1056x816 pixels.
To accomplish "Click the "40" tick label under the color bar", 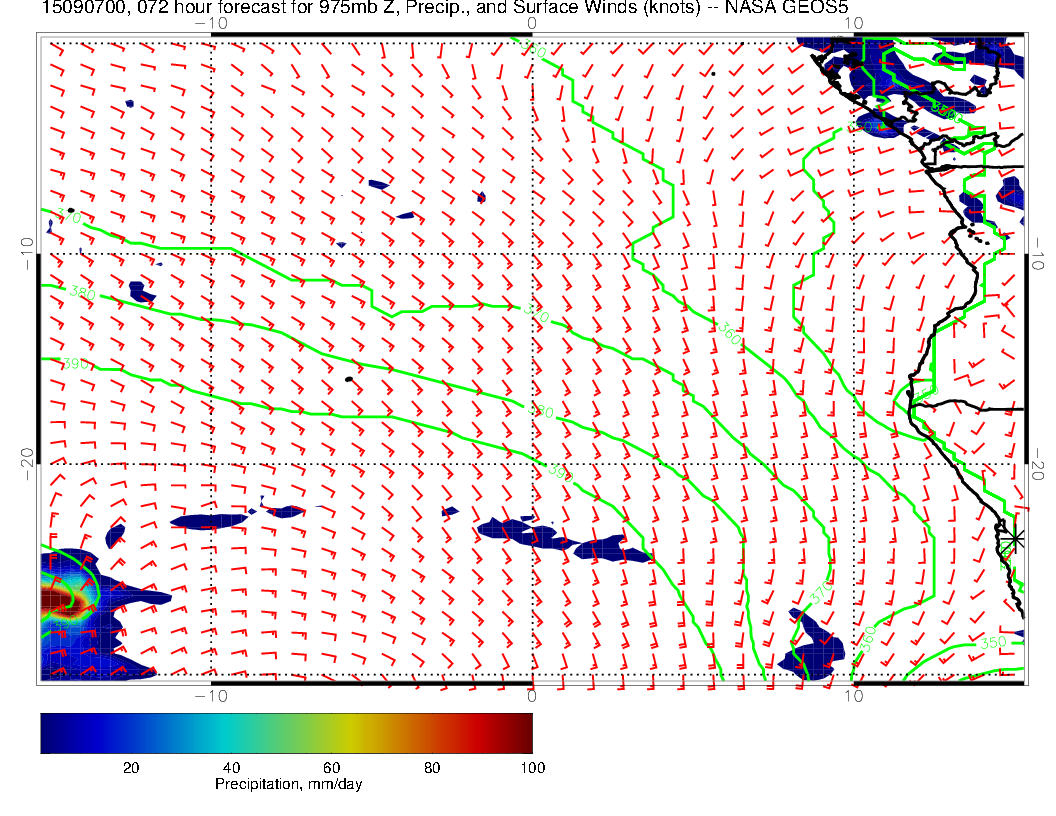I will tap(231, 768).
